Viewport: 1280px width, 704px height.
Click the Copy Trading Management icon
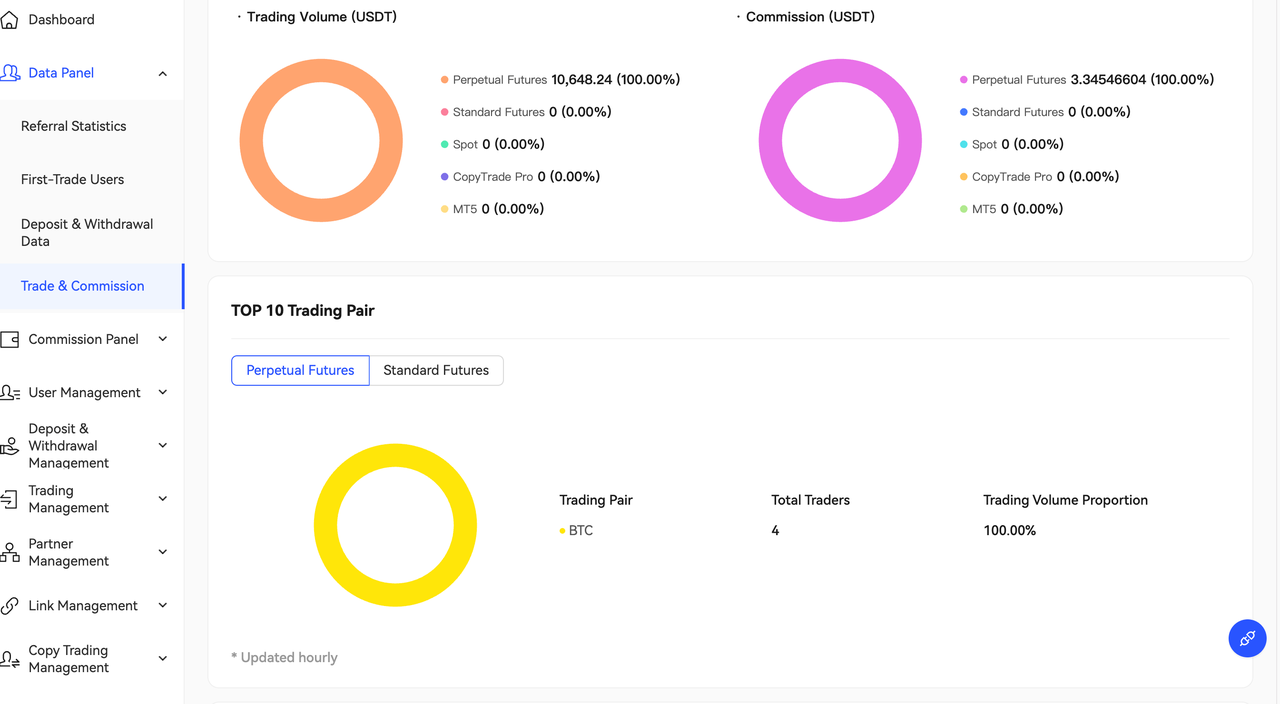[10, 659]
